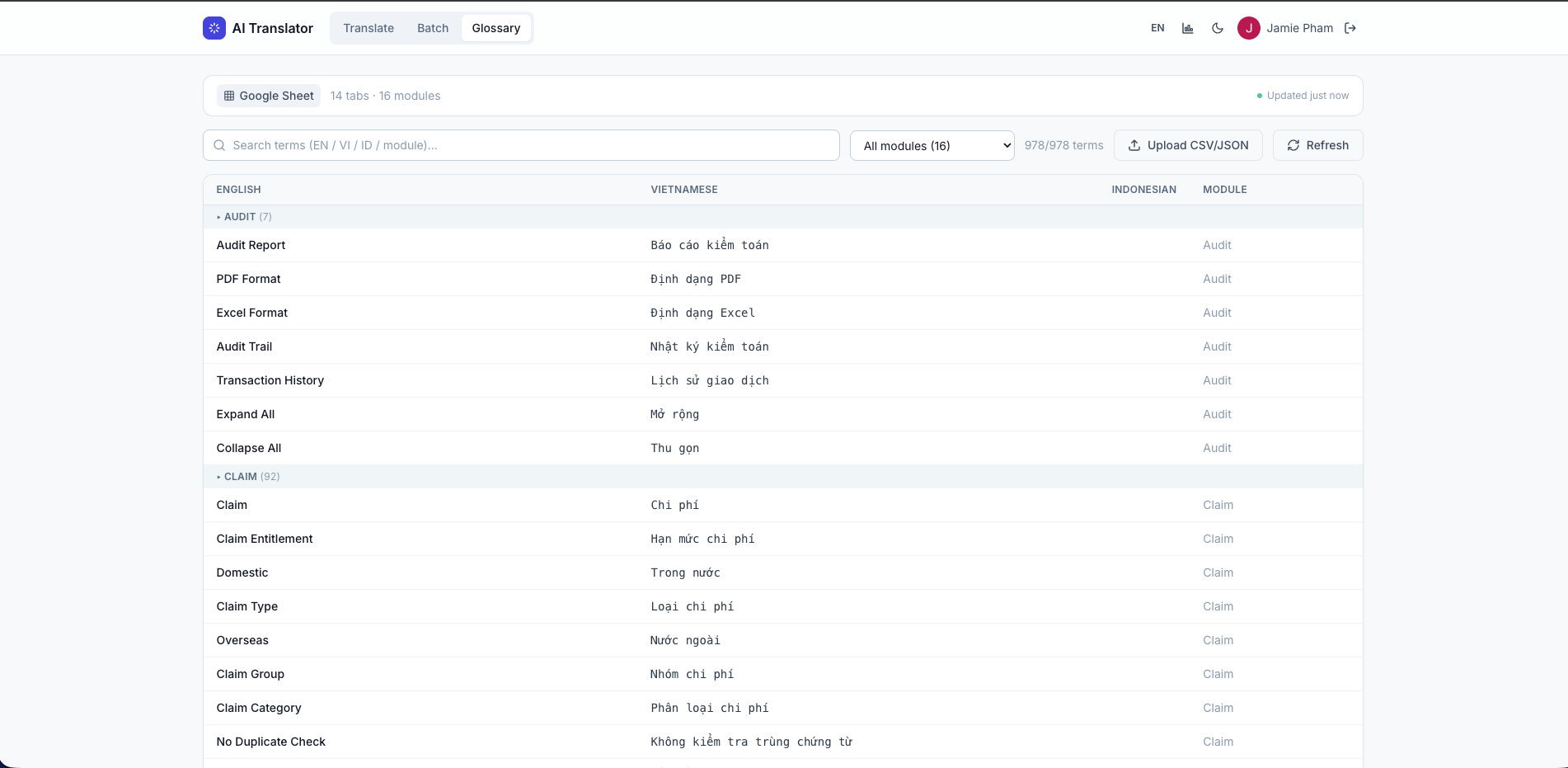1568x768 pixels.
Task: Click Vietnamese translation 'Hạn mức chi phí'
Action: click(703, 539)
